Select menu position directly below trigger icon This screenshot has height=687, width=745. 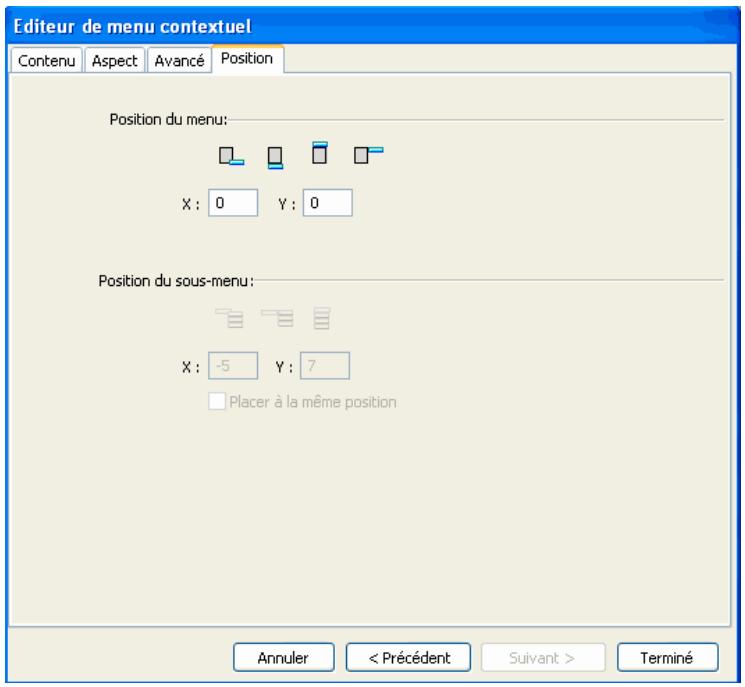coord(275,157)
